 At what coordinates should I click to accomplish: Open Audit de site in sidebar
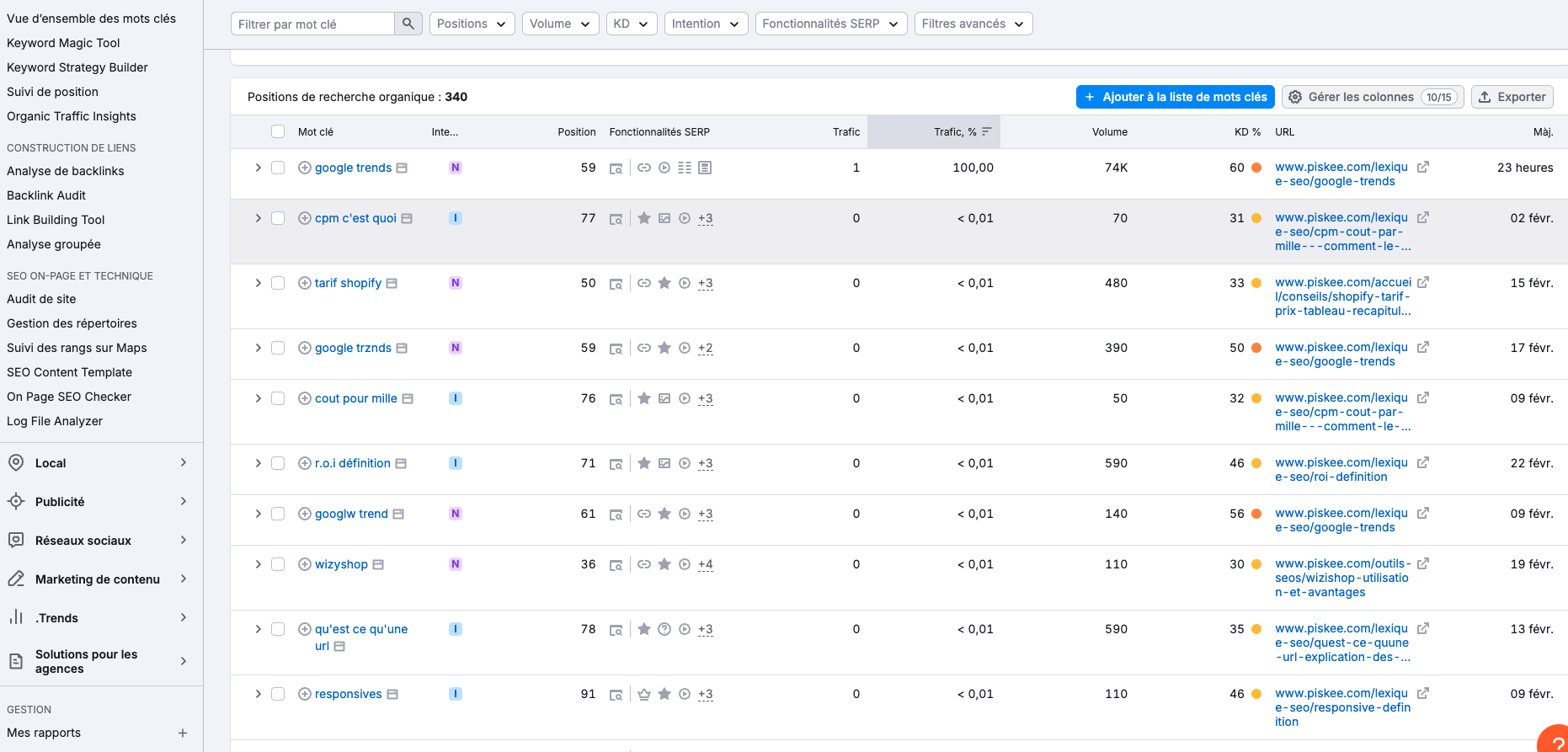coord(41,299)
